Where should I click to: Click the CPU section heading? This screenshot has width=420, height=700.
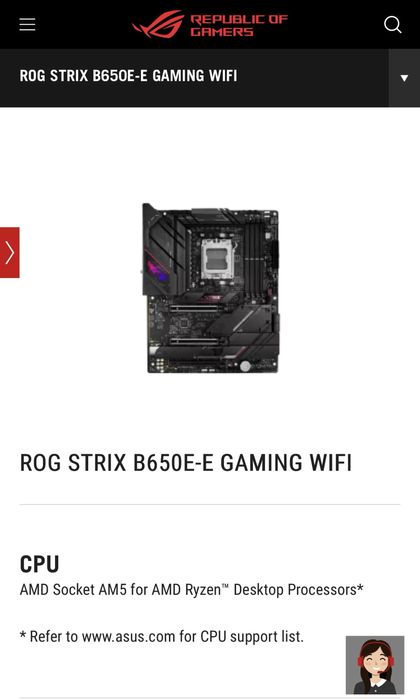click(39, 564)
